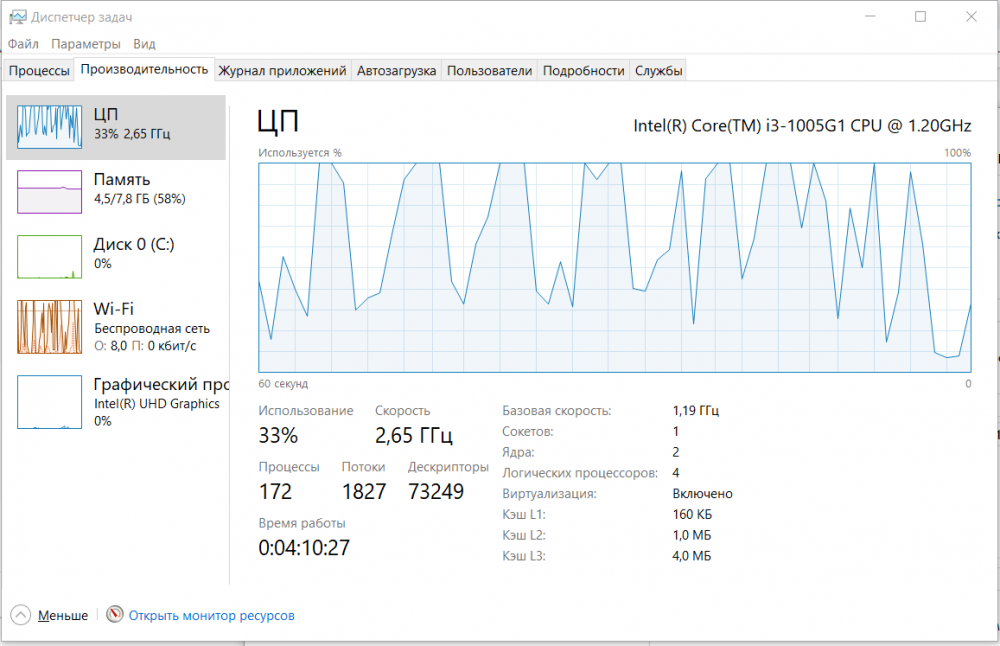Screen dimensions: 1000x646
Task: Click the Используется % graph label
Action: tap(300, 152)
